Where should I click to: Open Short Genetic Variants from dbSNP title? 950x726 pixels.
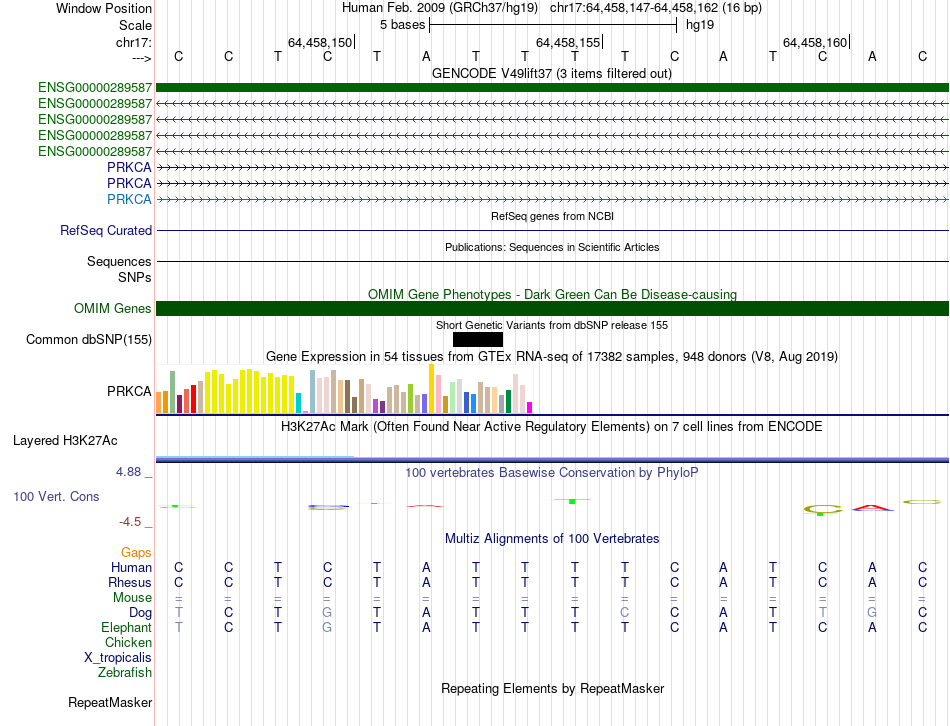552,325
